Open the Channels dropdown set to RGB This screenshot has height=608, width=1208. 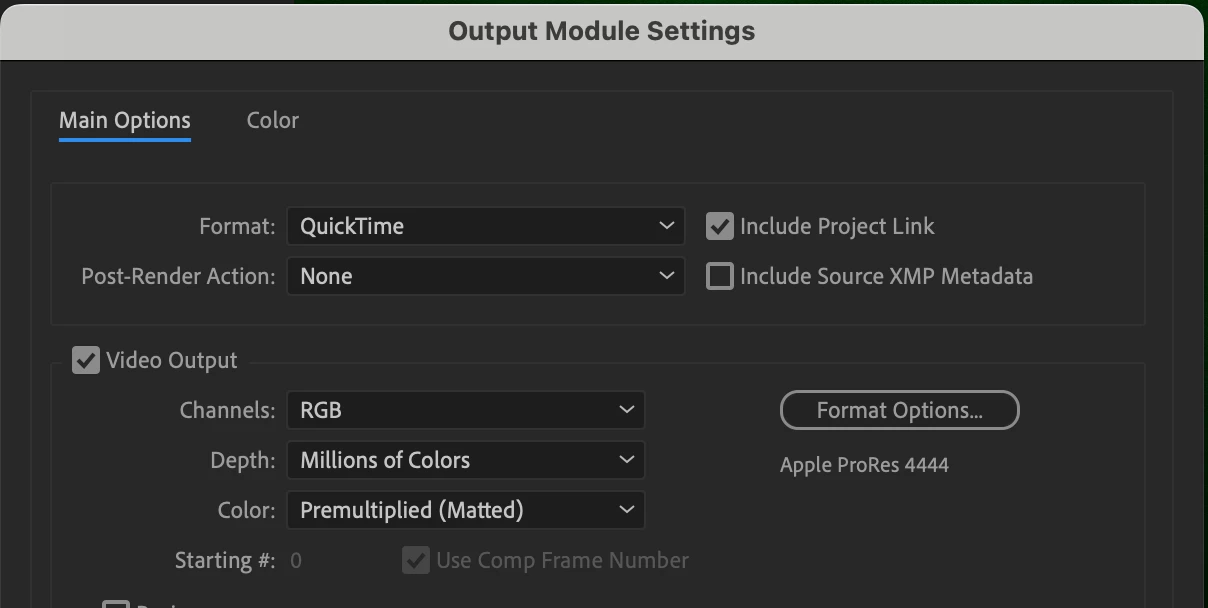tap(465, 410)
